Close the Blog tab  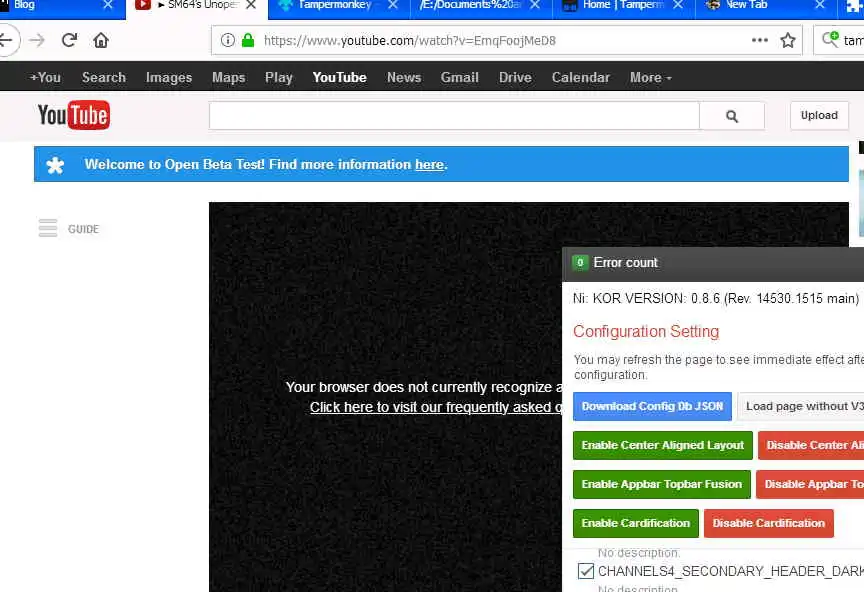(108, 5)
